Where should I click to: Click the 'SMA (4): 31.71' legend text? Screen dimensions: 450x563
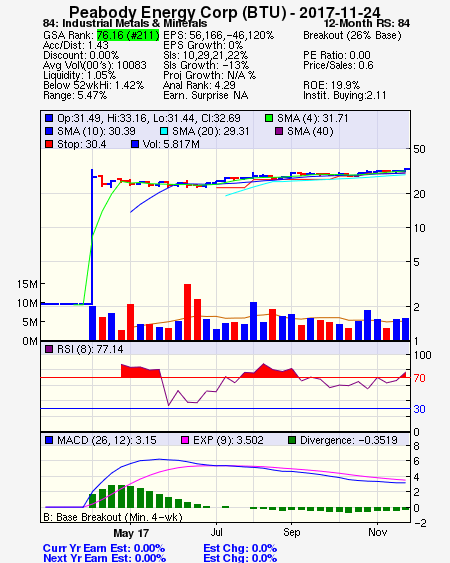[312, 118]
